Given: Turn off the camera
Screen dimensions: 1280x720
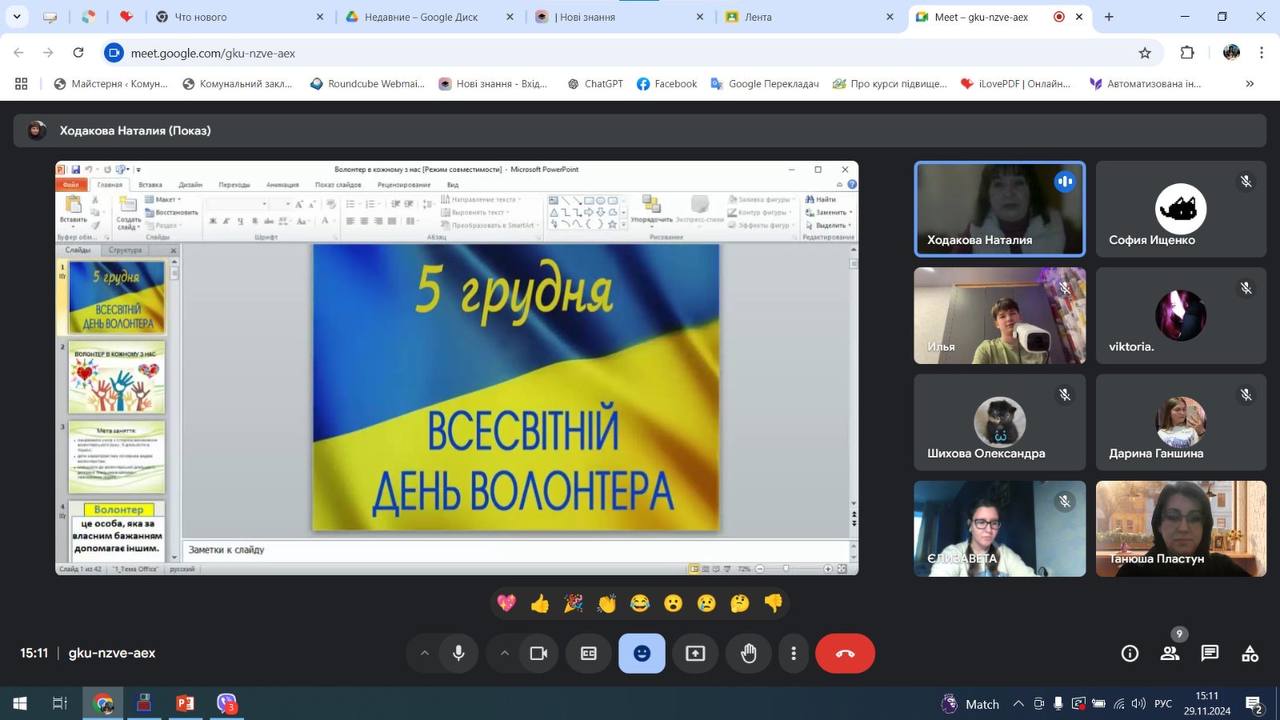Looking at the screenshot, I should click(538, 653).
